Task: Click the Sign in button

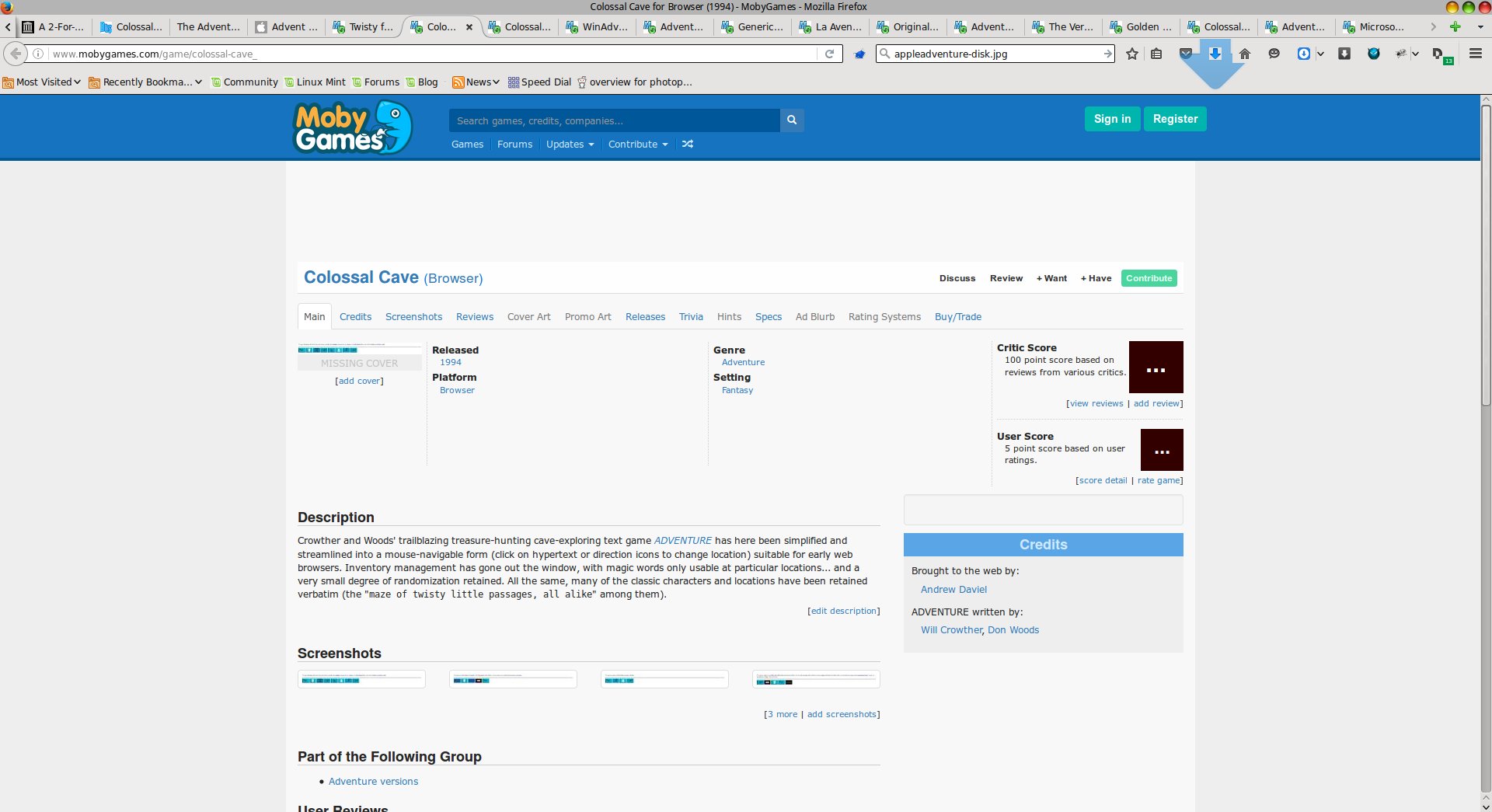Action: click(x=1112, y=119)
